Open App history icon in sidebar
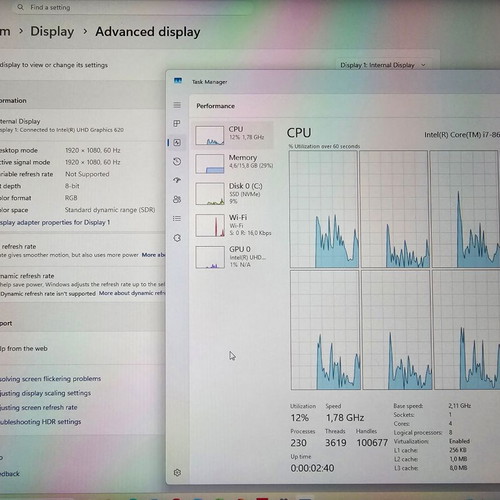This screenshot has height=500, width=500. point(177,162)
